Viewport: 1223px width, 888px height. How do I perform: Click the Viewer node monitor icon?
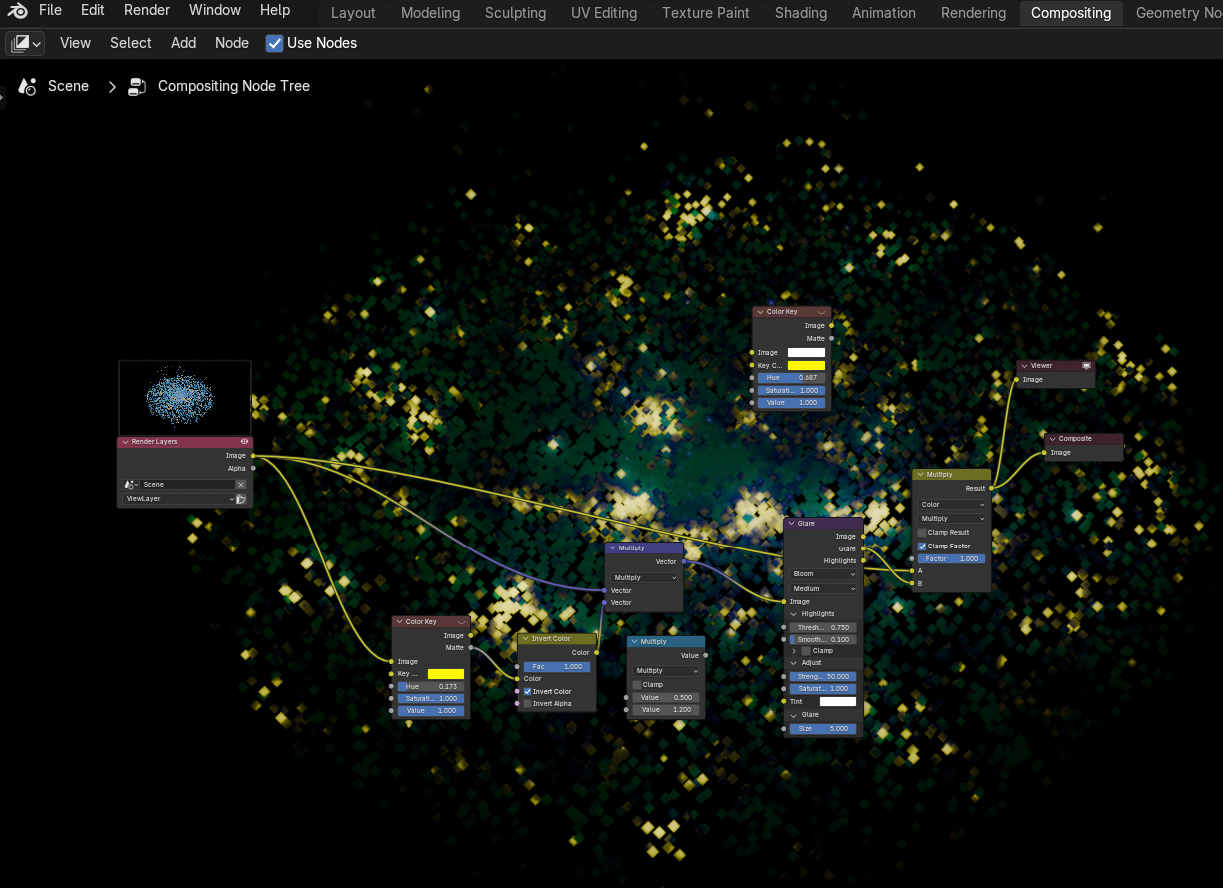click(1086, 366)
